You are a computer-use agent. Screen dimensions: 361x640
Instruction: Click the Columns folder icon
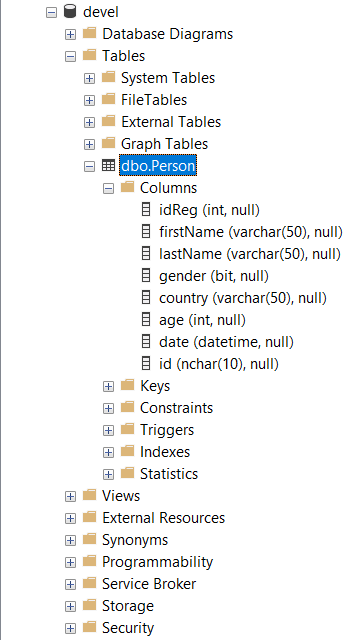127,187
